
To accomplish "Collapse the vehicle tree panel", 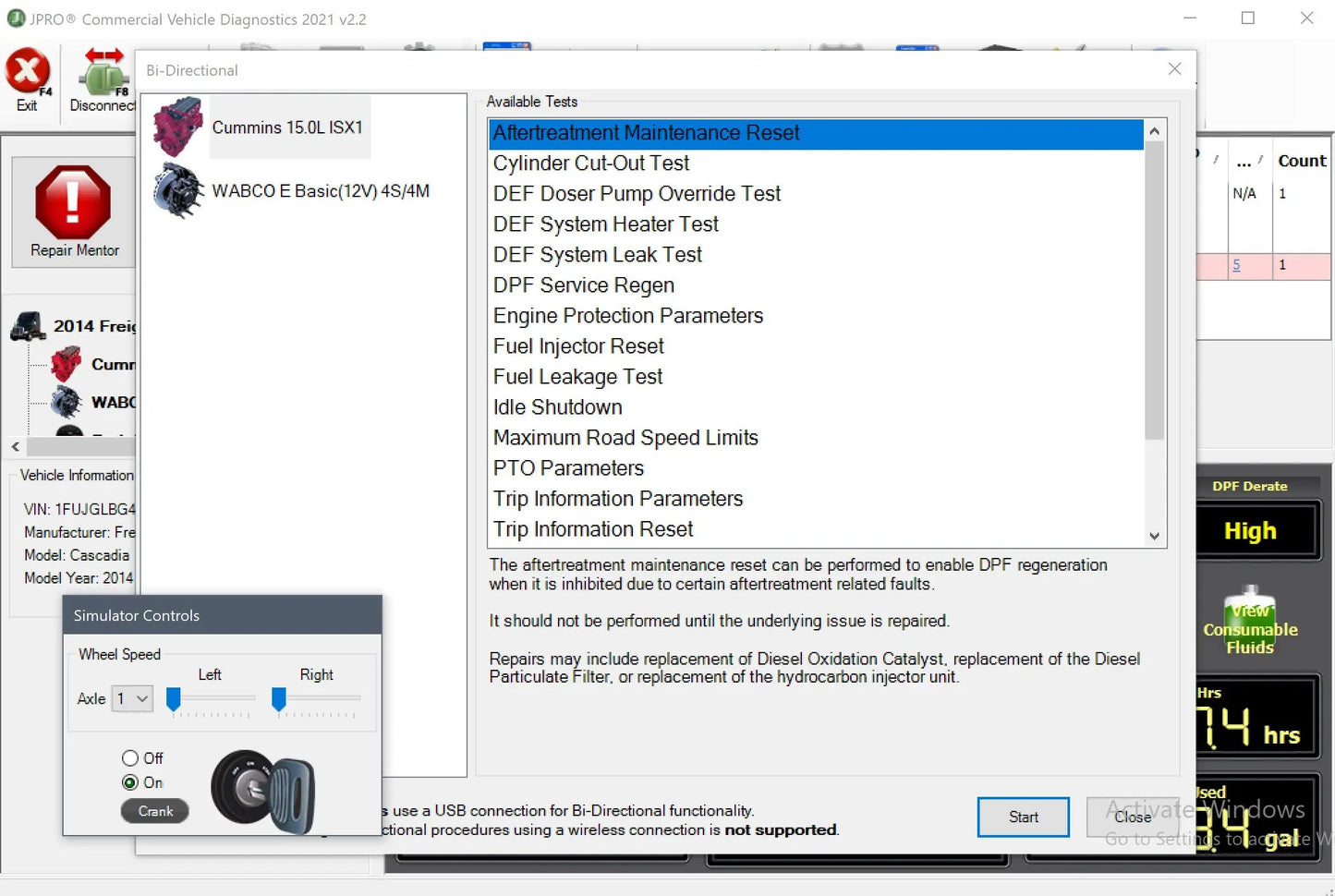I will tap(14, 446).
